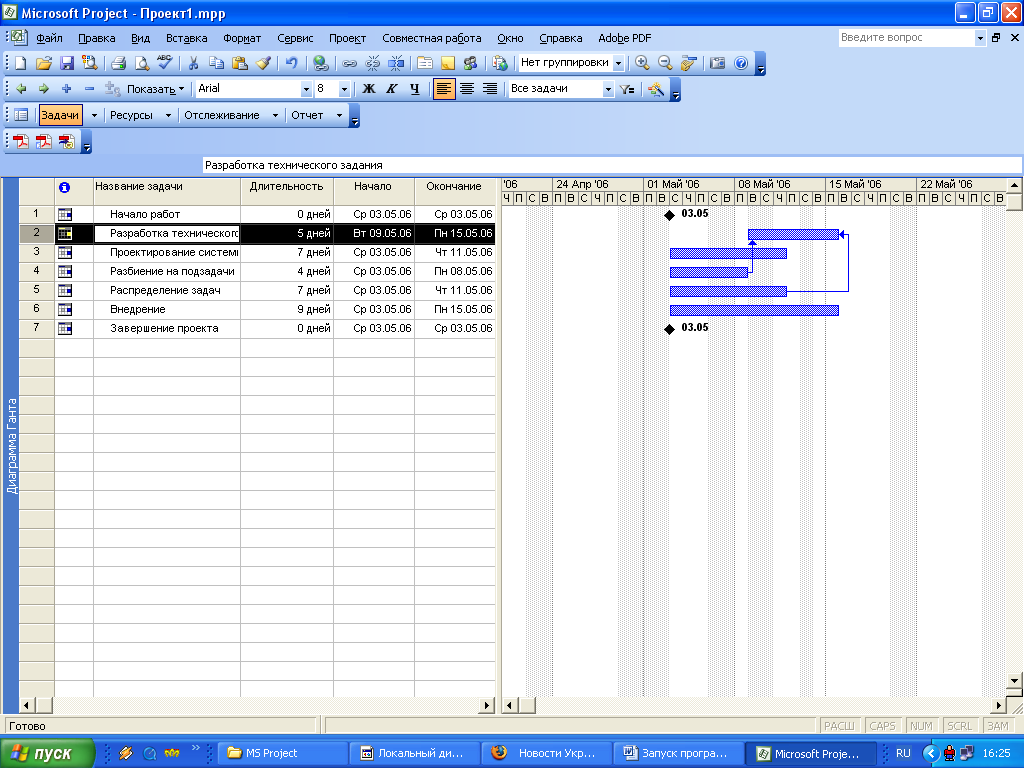The image size is (1024, 768).
Task: Copy the selected task
Action: tap(216, 63)
